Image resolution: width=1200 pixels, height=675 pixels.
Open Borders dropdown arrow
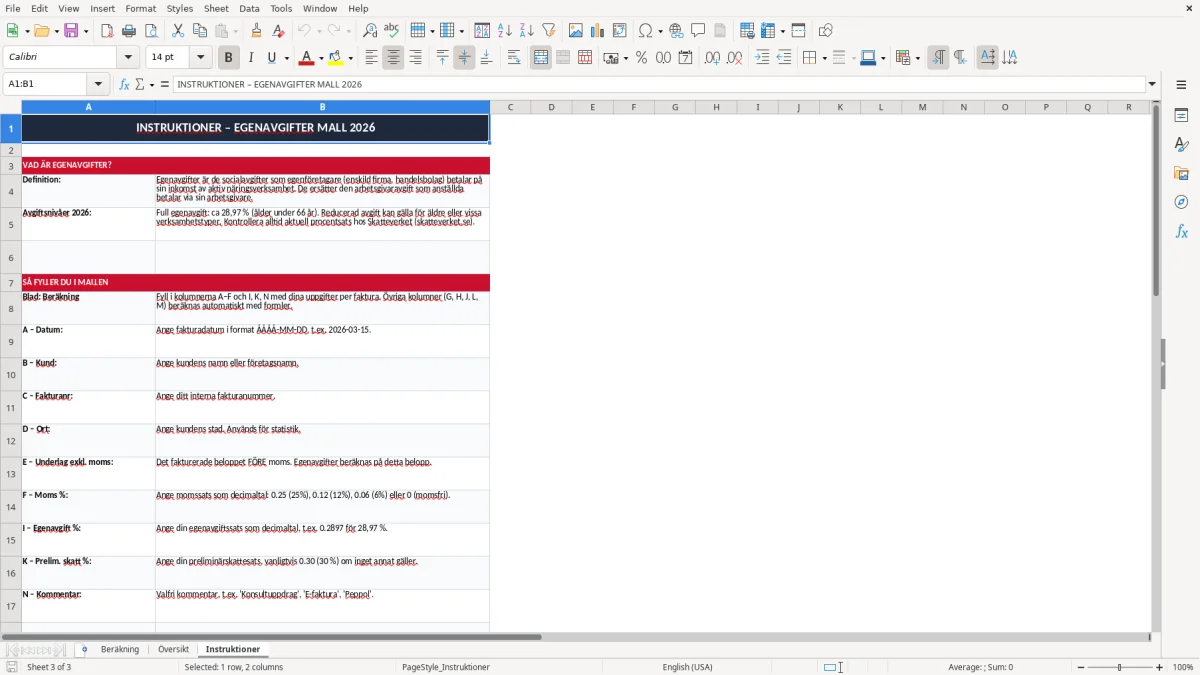823,58
